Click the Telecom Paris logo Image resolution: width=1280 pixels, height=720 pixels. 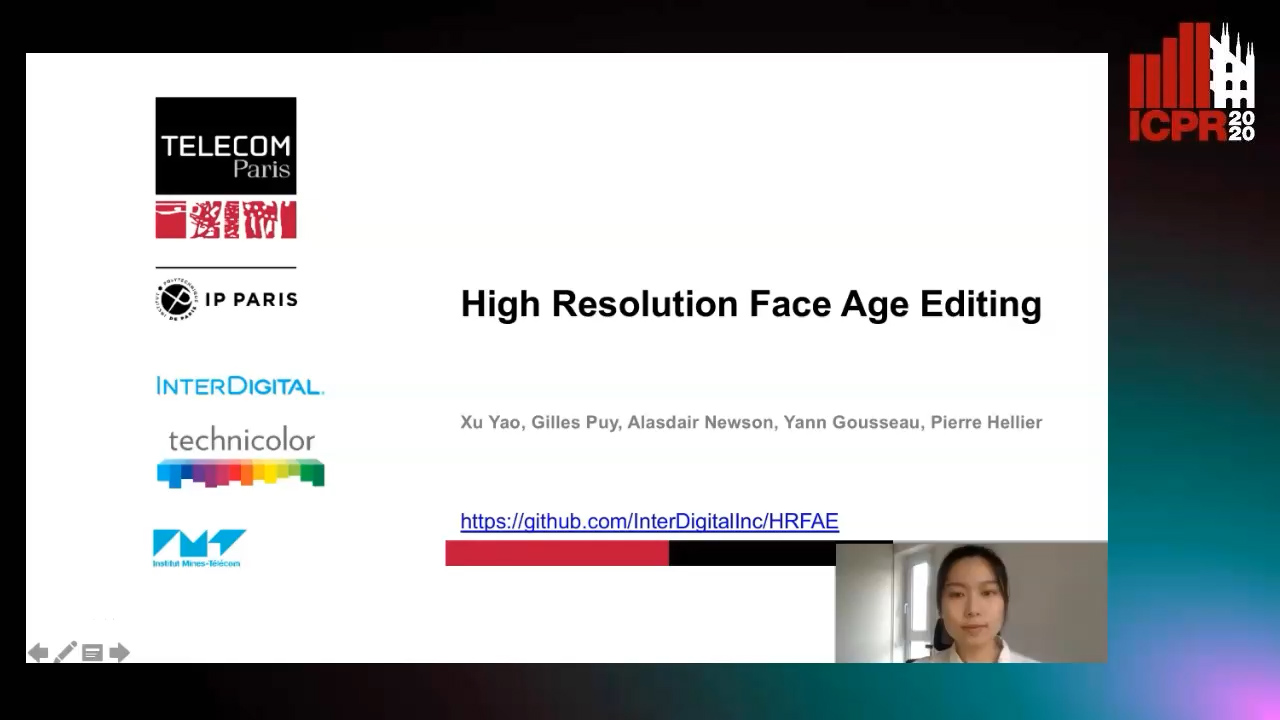pyautogui.click(x=225, y=167)
